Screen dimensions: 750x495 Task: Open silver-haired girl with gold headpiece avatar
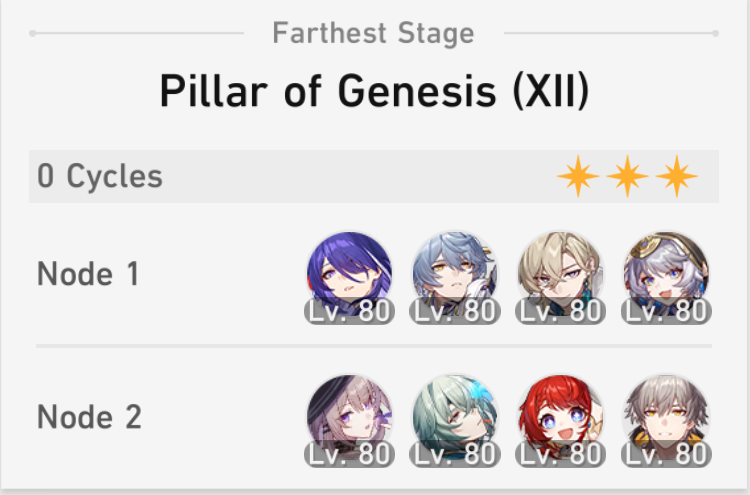coord(666,274)
